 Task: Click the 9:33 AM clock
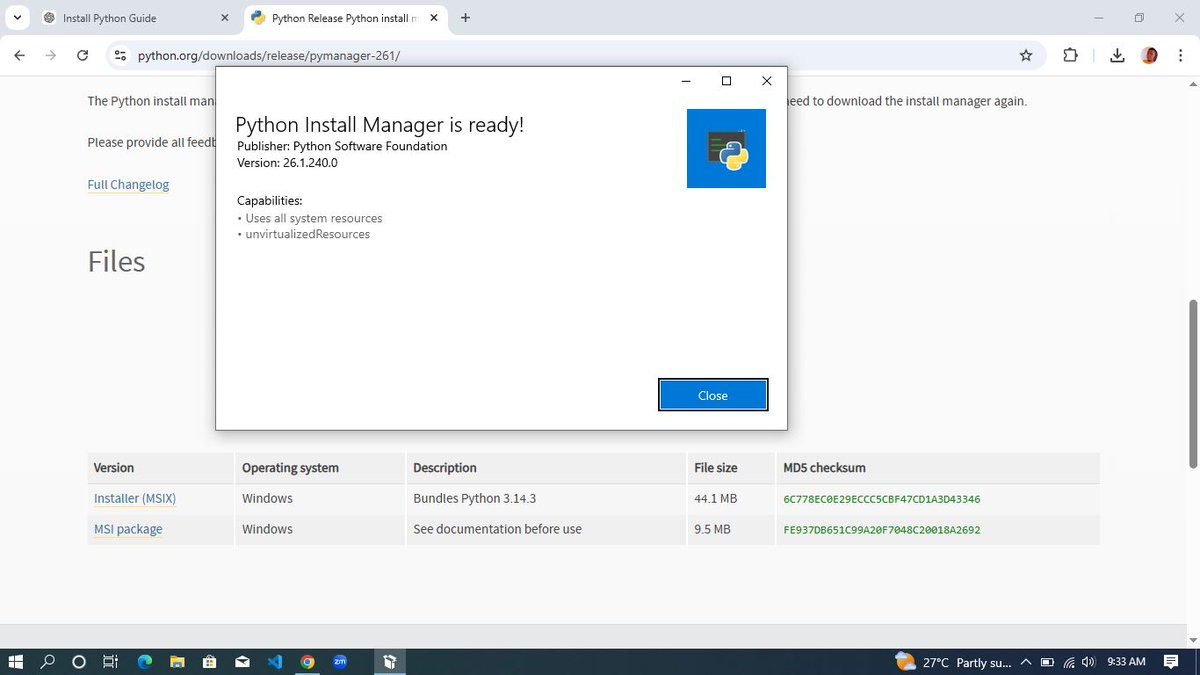pyautogui.click(x=1126, y=662)
